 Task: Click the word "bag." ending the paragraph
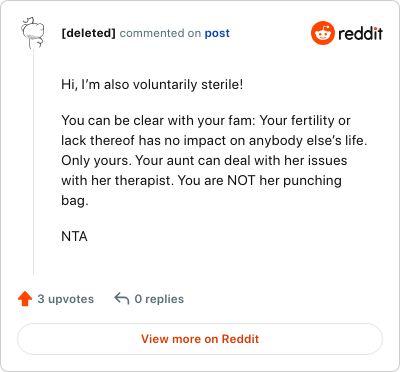point(75,200)
